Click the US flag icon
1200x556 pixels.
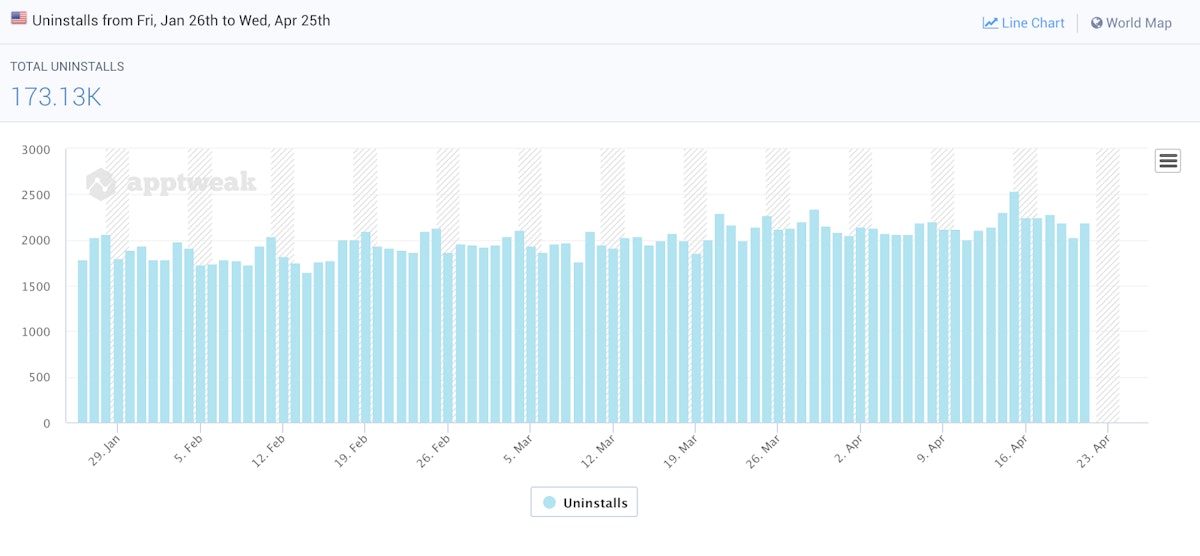(19, 19)
